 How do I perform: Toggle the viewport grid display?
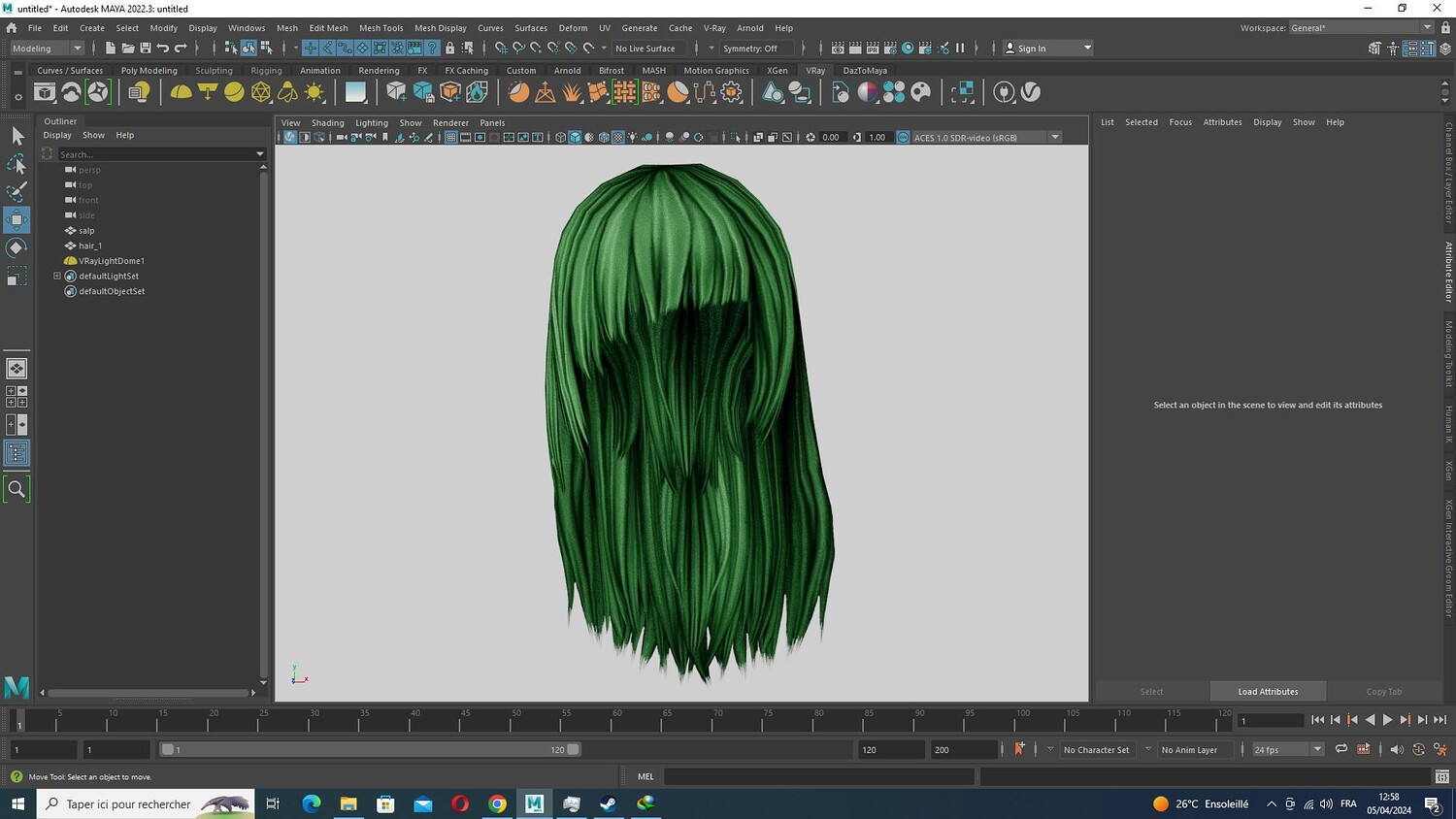click(x=451, y=138)
